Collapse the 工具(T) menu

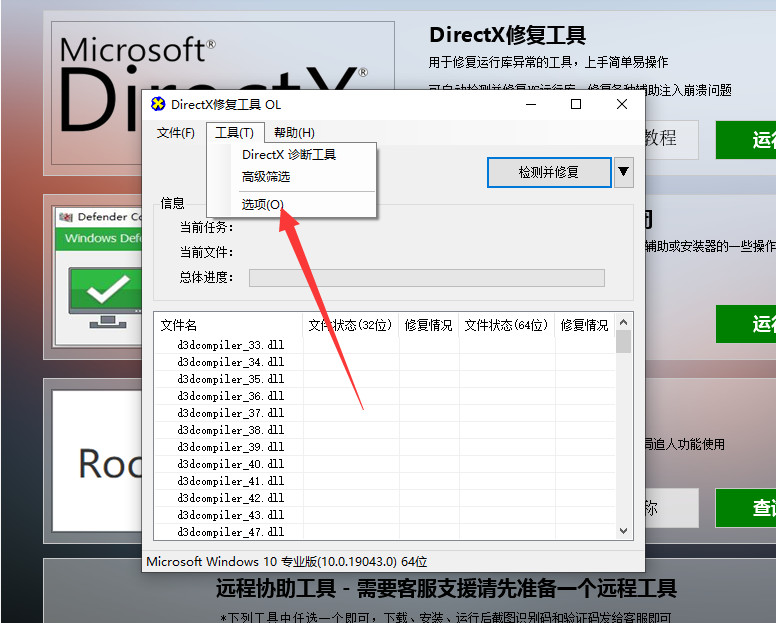coord(234,133)
